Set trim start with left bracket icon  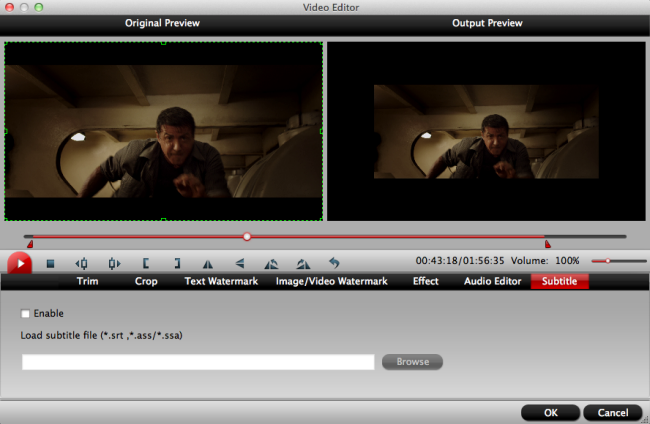point(146,263)
